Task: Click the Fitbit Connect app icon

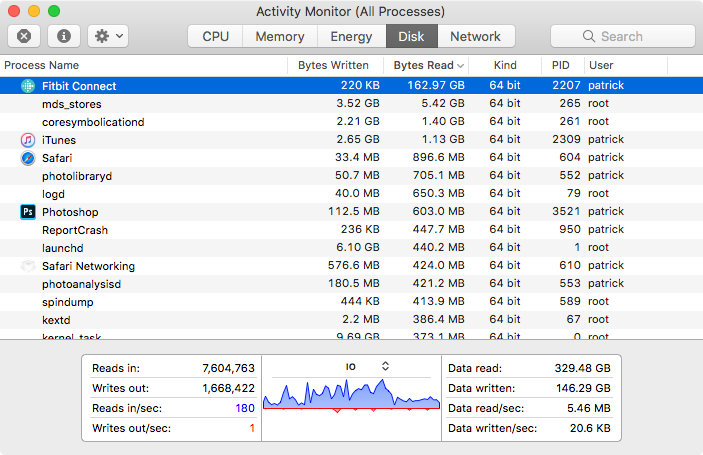Action: pos(28,86)
